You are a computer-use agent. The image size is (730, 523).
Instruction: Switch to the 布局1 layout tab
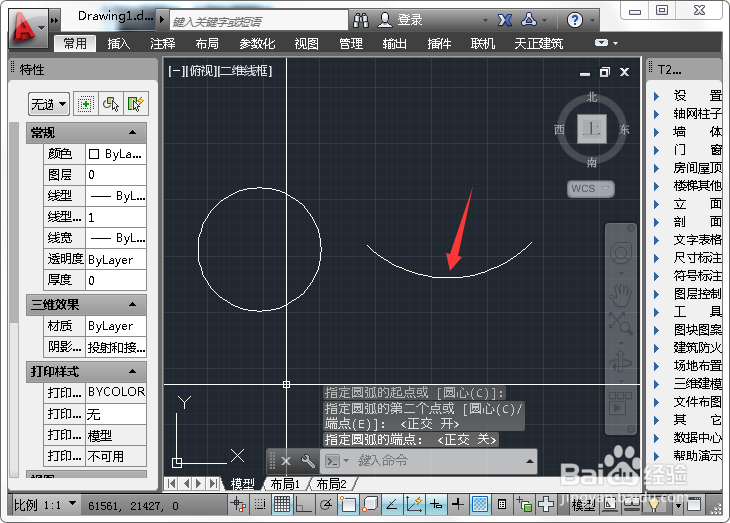[x=285, y=484]
